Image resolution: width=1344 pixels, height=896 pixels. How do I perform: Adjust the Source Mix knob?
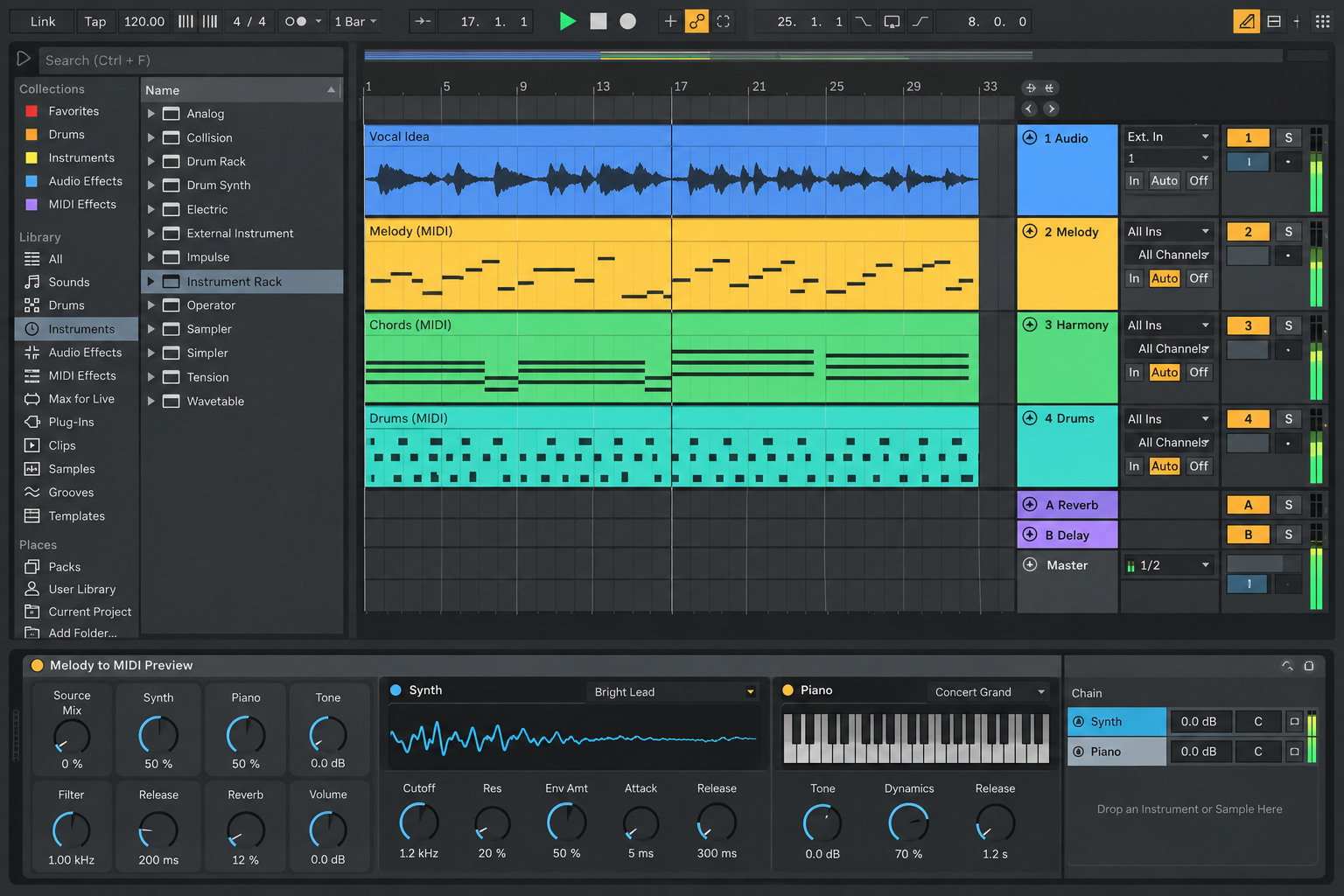coord(72,737)
